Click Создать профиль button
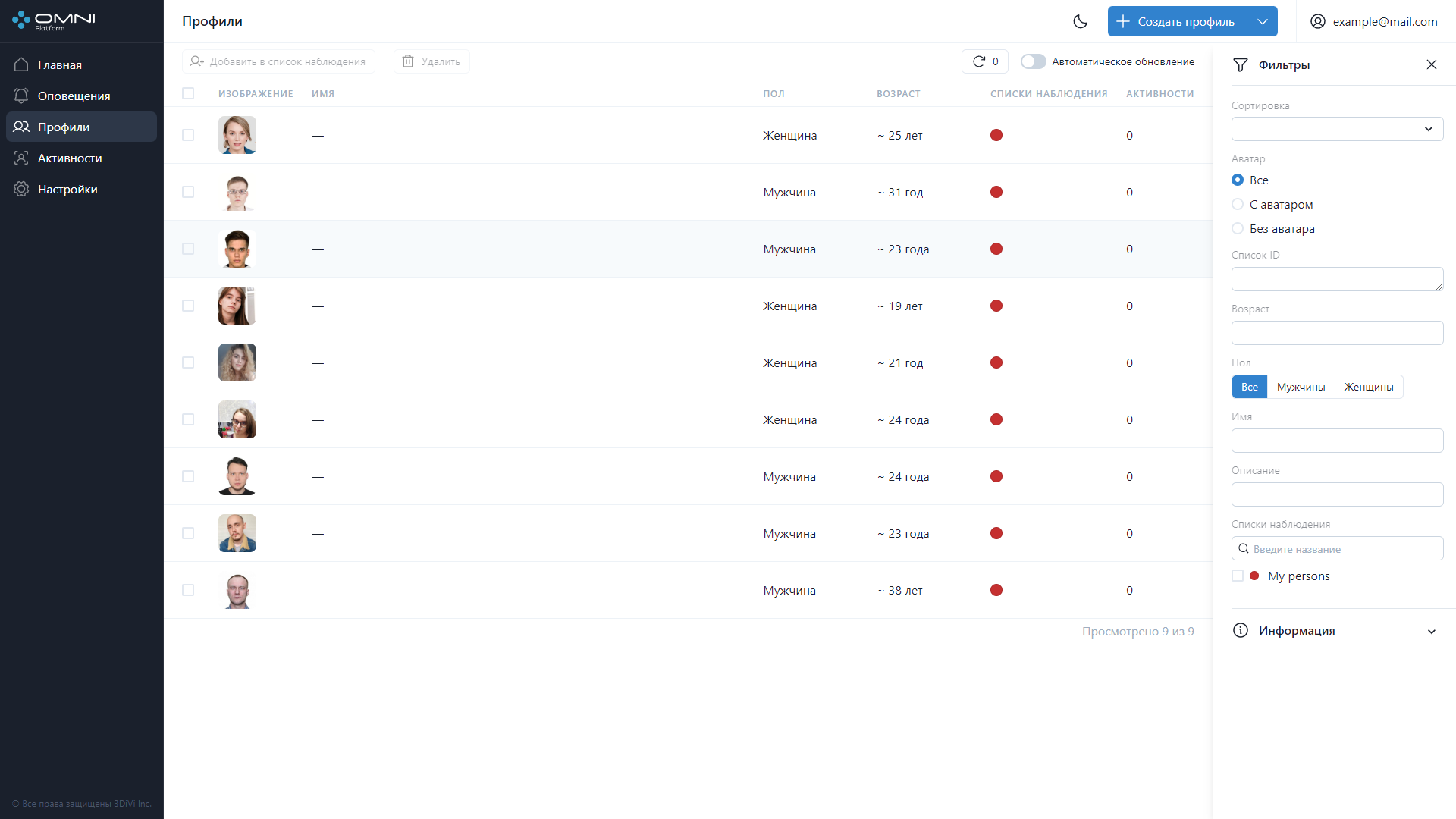This screenshot has height=819, width=1456. [x=1177, y=21]
